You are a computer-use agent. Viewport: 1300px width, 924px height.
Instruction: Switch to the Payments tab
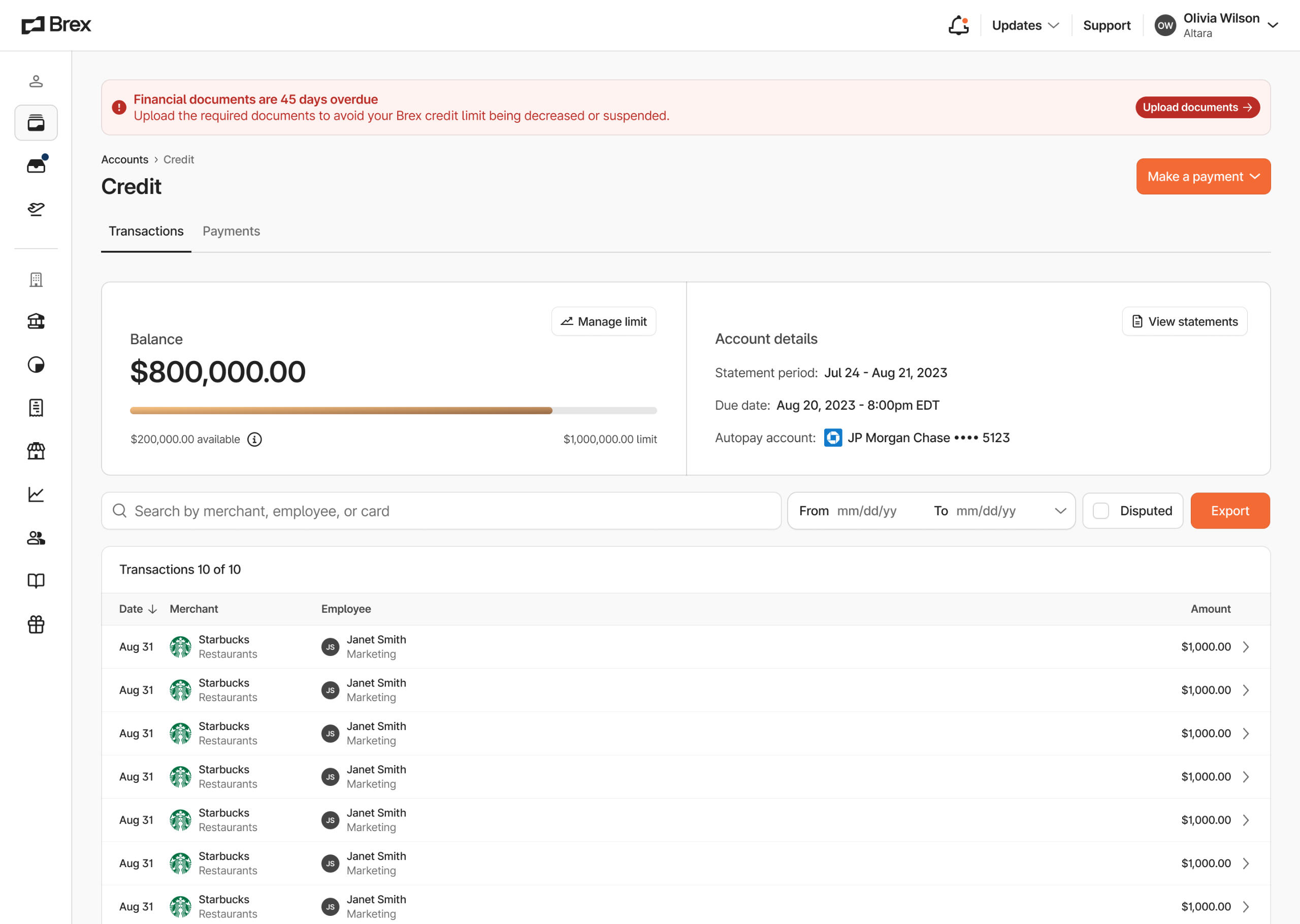[231, 231]
